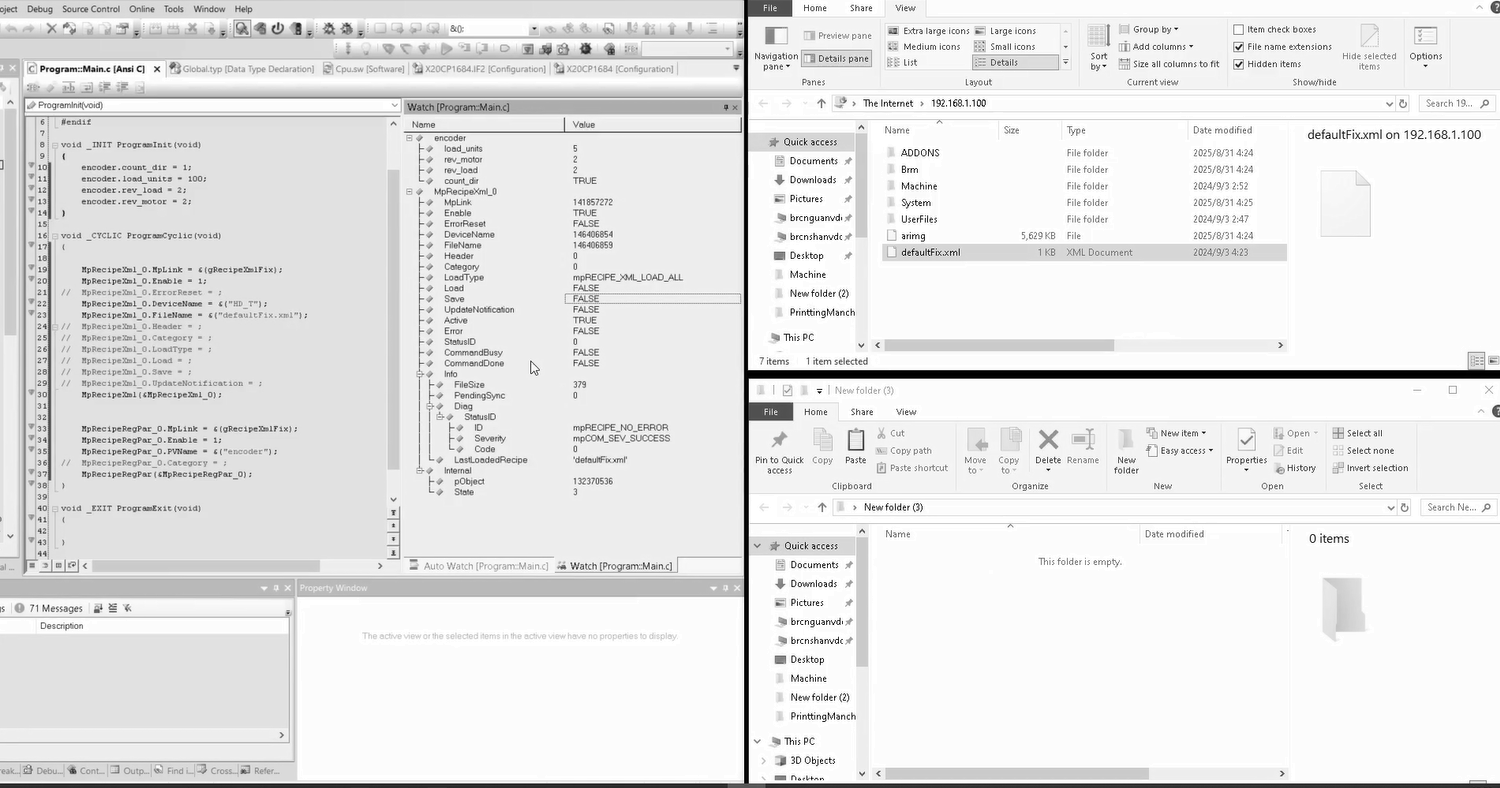
Task: Uncheck the File name extensions checkbox
Action: point(1239,47)
